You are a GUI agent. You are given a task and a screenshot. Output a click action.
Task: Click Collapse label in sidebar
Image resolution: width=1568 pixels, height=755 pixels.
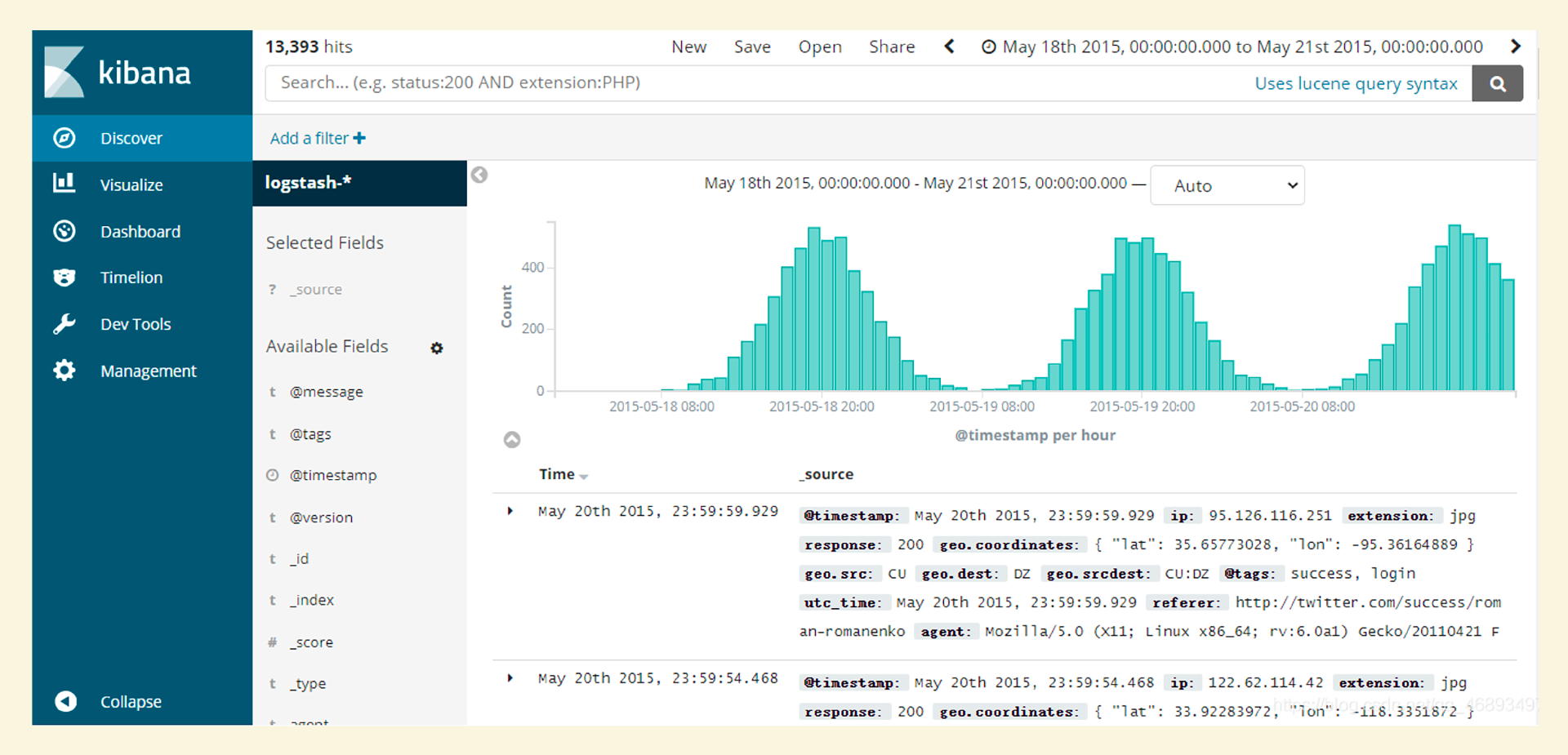point(131,701)
